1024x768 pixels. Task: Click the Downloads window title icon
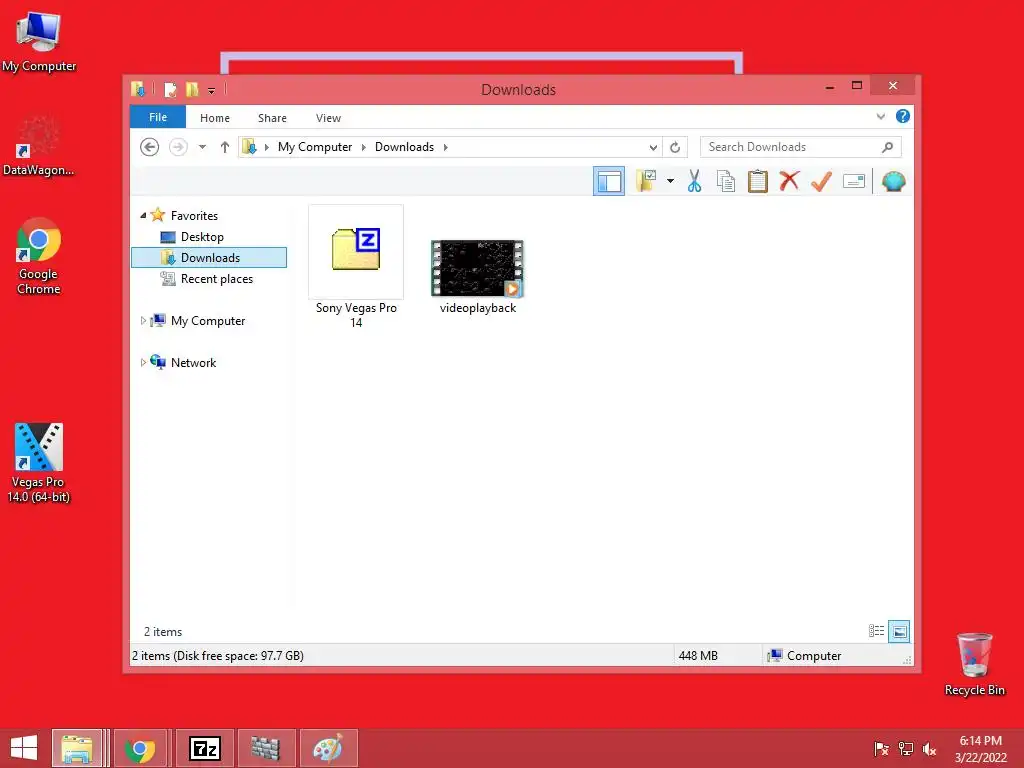click(x=138, y=89)
